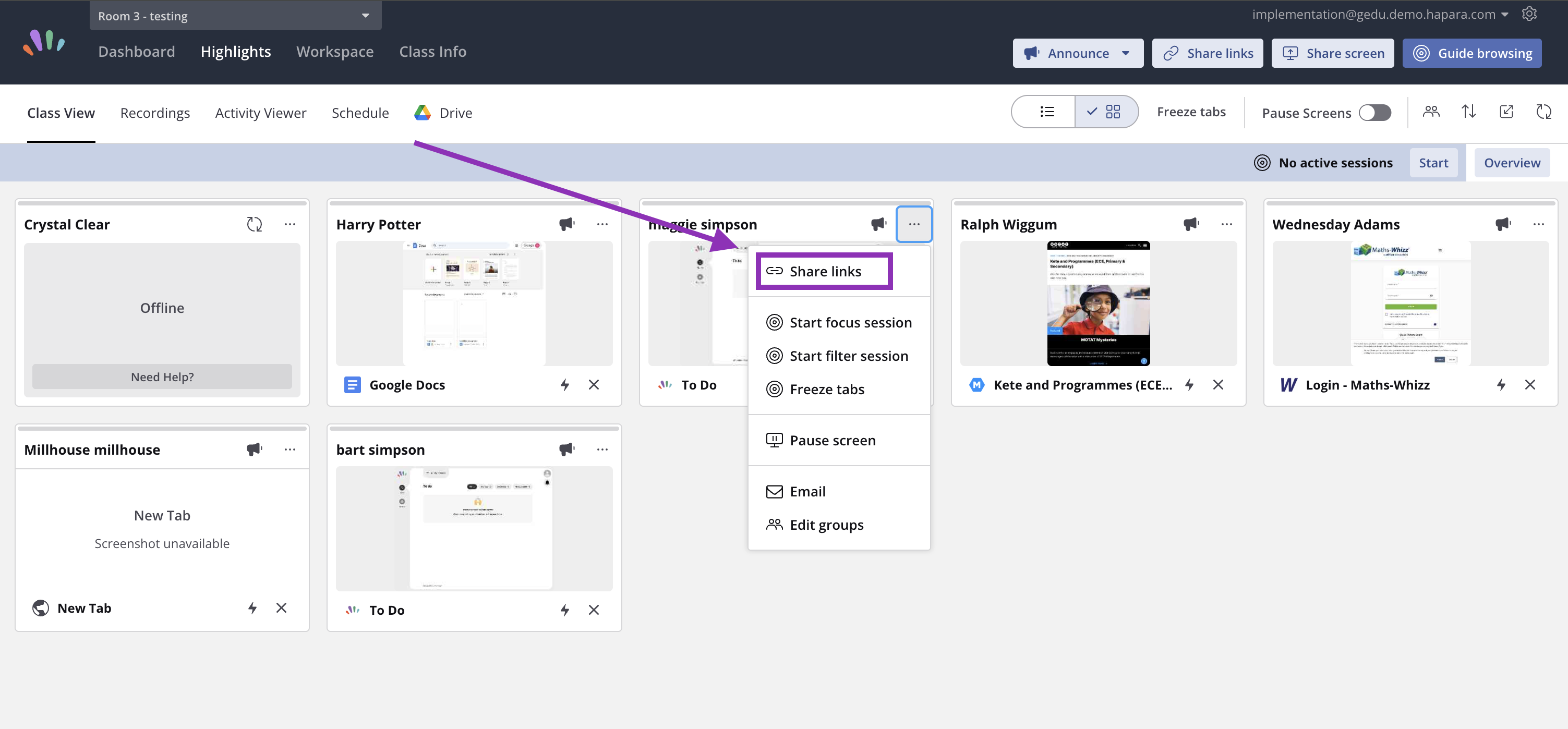Click the Hapara logo icon
The height and width of the screenshot is (729, 1568).
click(x=44, y=42)
